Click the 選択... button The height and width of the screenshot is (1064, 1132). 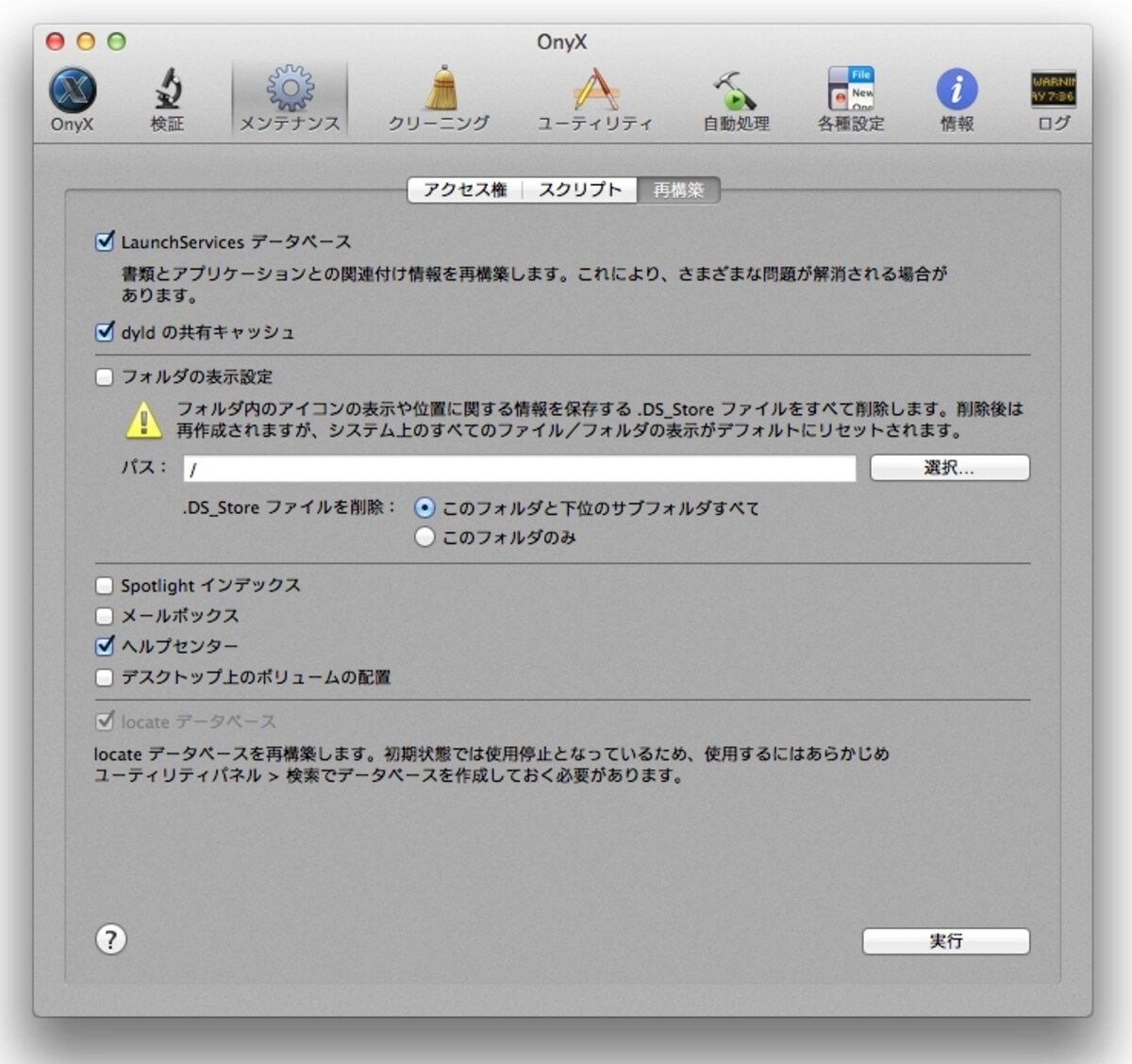point(949,468)
